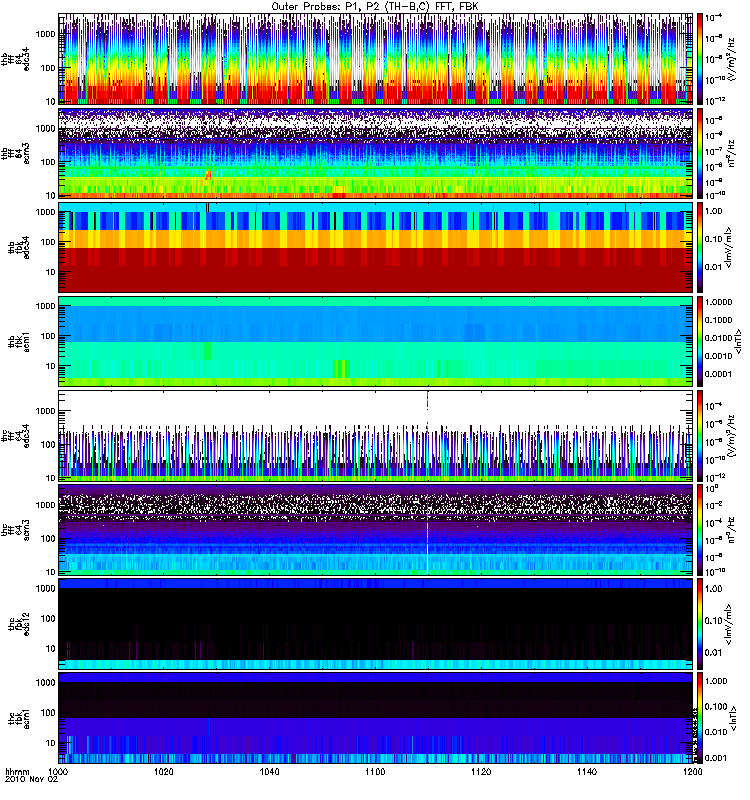Click the thb fff edc34 color bar

(x=700, y=59)
